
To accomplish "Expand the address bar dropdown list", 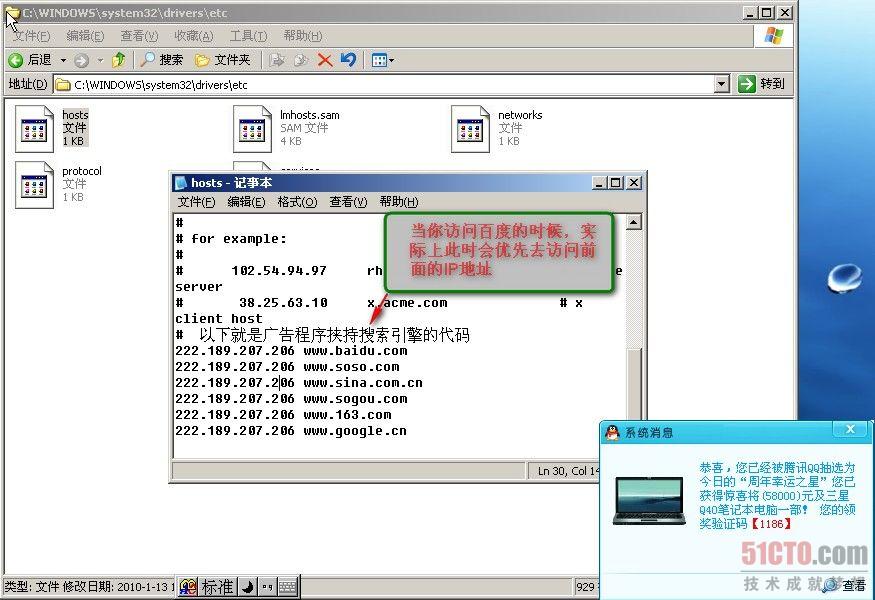I will pyautogui.click(x=722, y=85).
